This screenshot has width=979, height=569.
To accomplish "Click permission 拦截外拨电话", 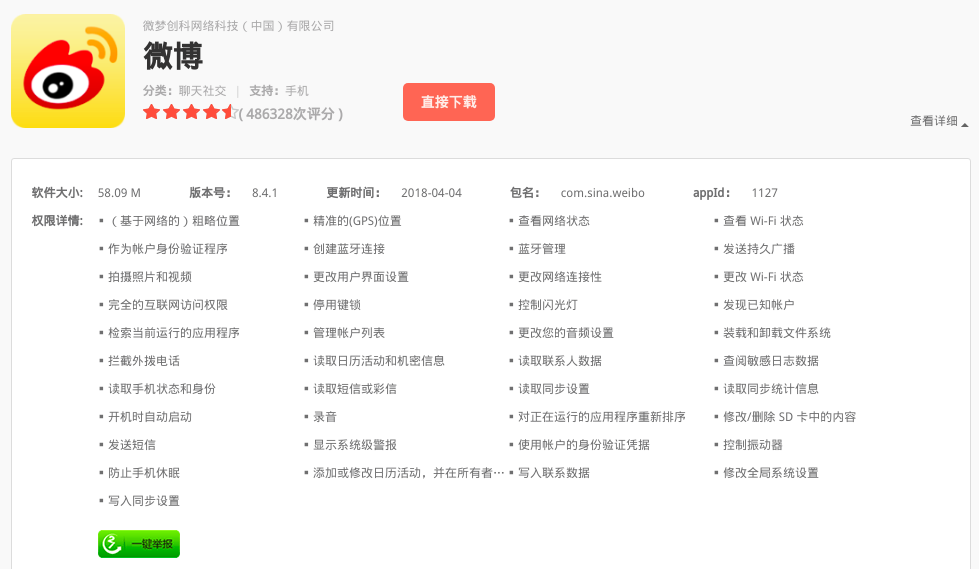I will point(144,362).
